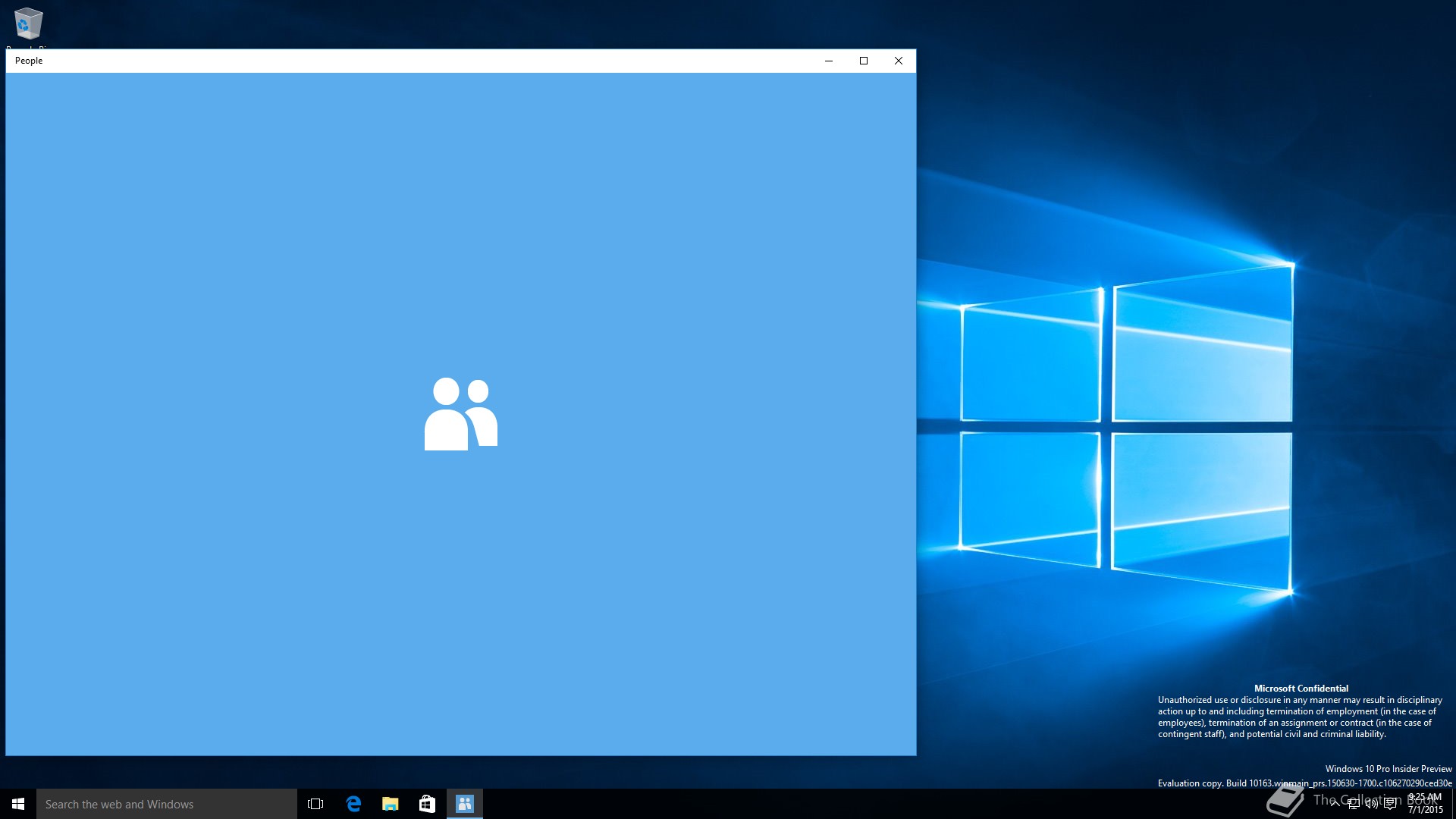Image resolution: width=1456 pixels, height=819 pixels.
Task: Open the Action Center notifications icon
Action: [x=1390, y=804]
